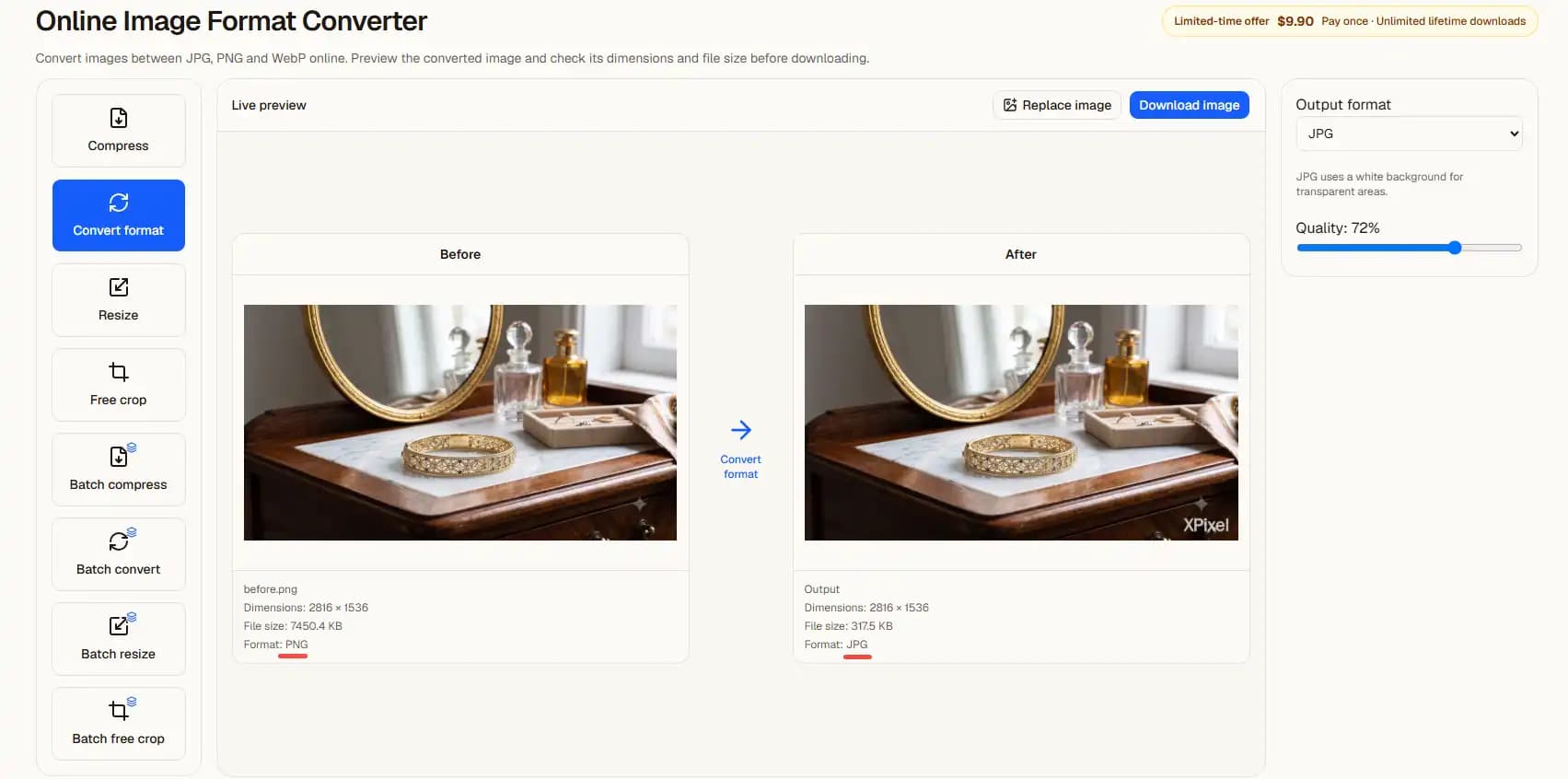The image size is (1568, 779).
Task: Open the Resize tool
Action: click(x=119, y=300)
